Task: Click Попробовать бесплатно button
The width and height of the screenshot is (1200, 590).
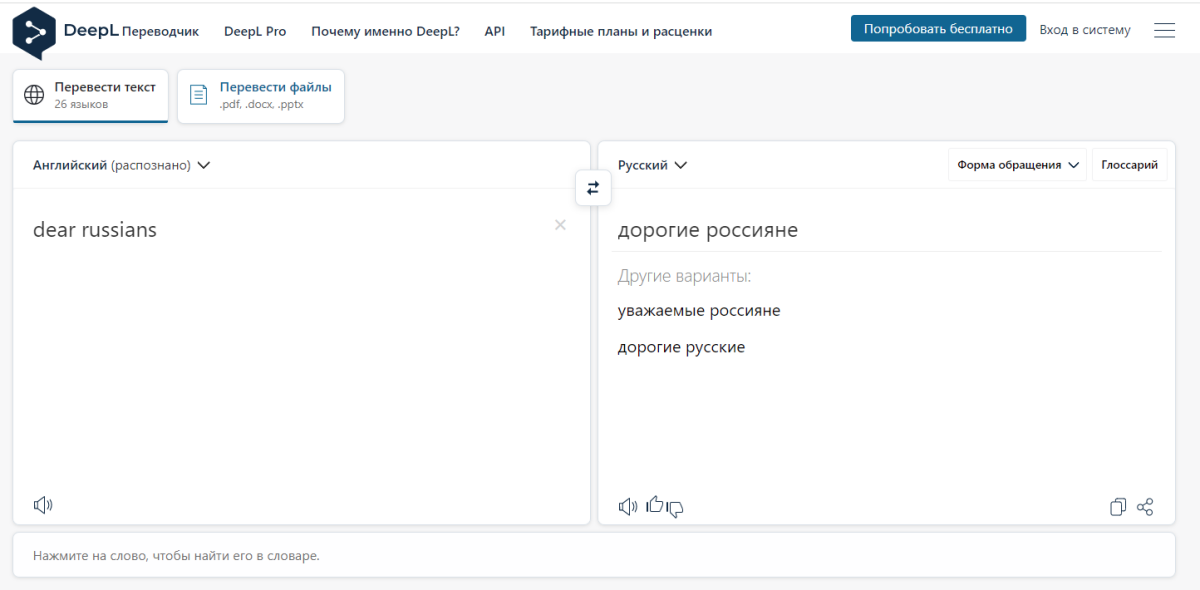Action: point(938,29)
